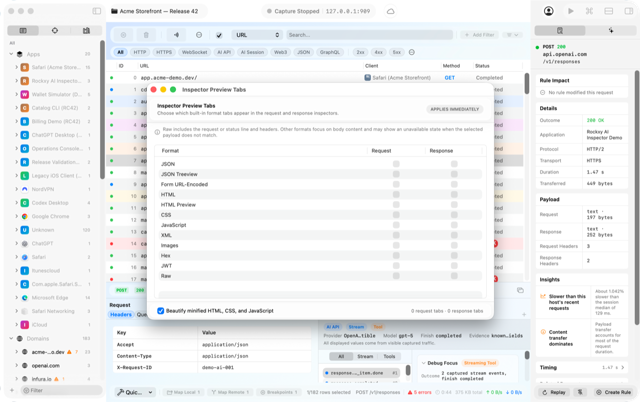Add a tab with the plus icon

click(524, 315)
